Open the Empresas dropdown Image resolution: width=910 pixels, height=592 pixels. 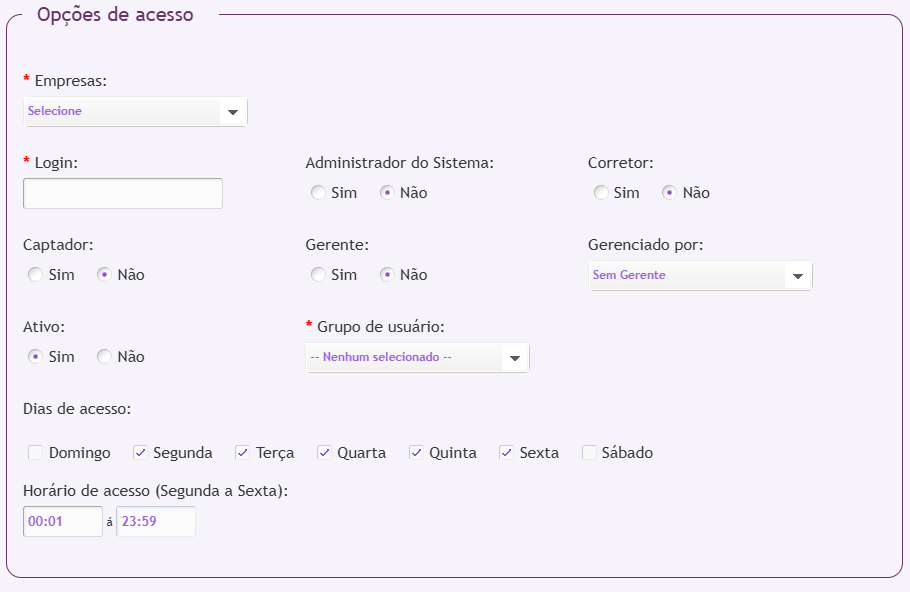[135, 111]
